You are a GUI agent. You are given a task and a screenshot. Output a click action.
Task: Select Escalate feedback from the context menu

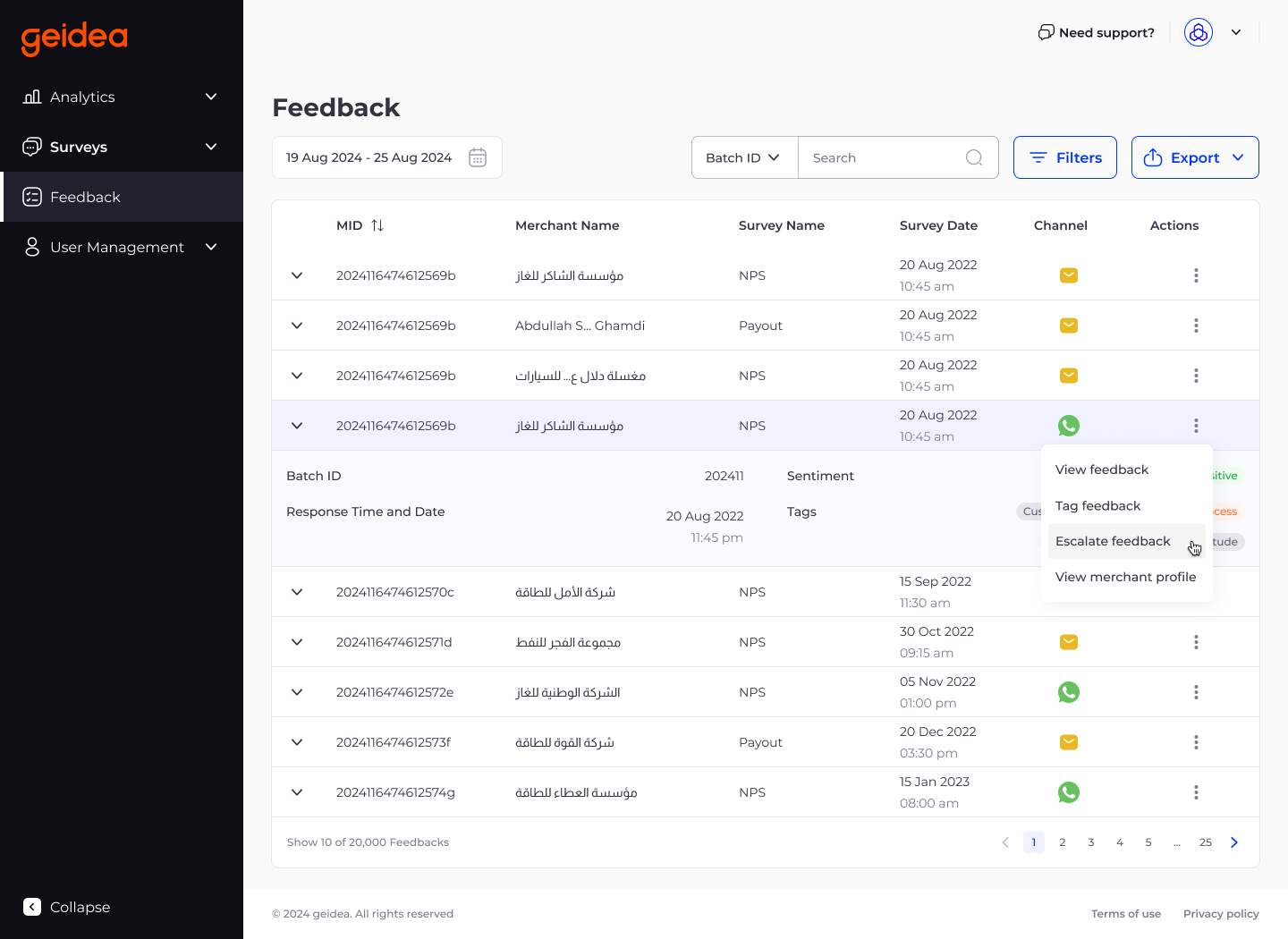[x=1113, y=541]
